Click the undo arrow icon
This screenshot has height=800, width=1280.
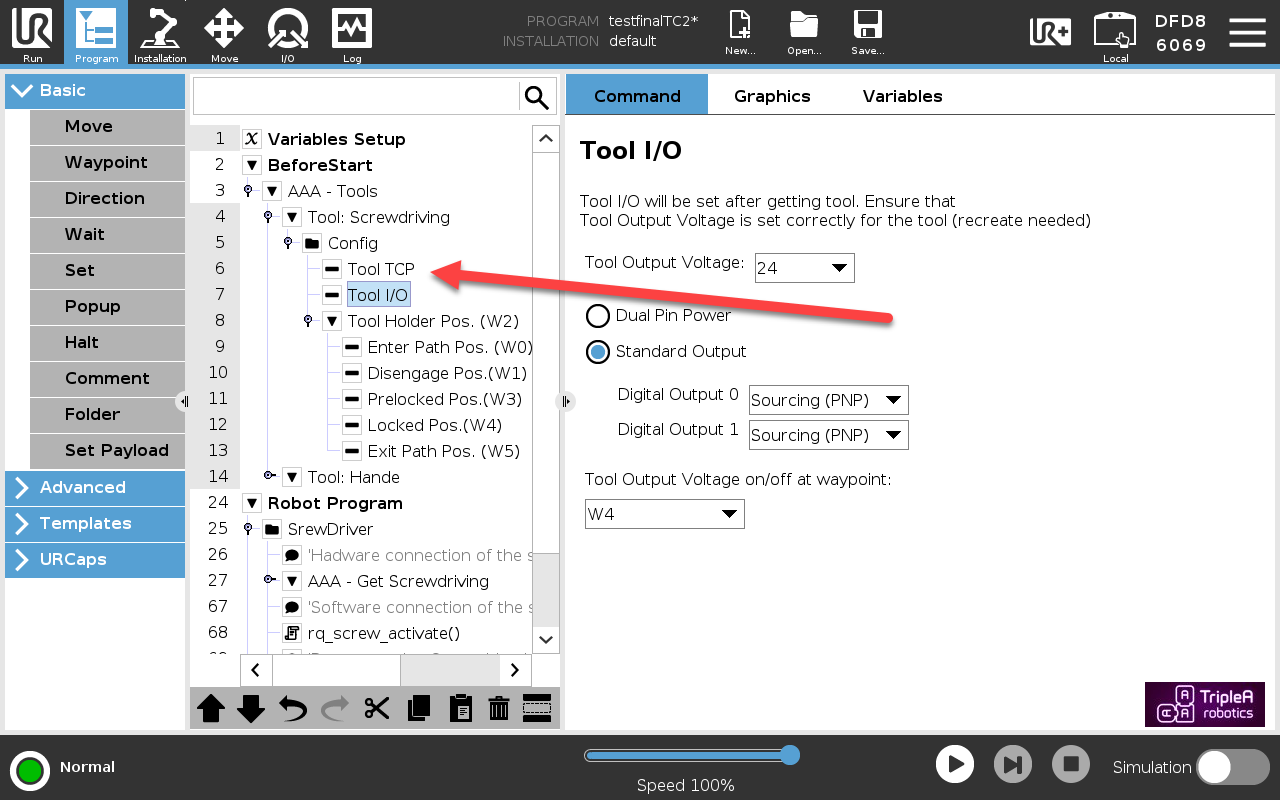click(292, 709)
